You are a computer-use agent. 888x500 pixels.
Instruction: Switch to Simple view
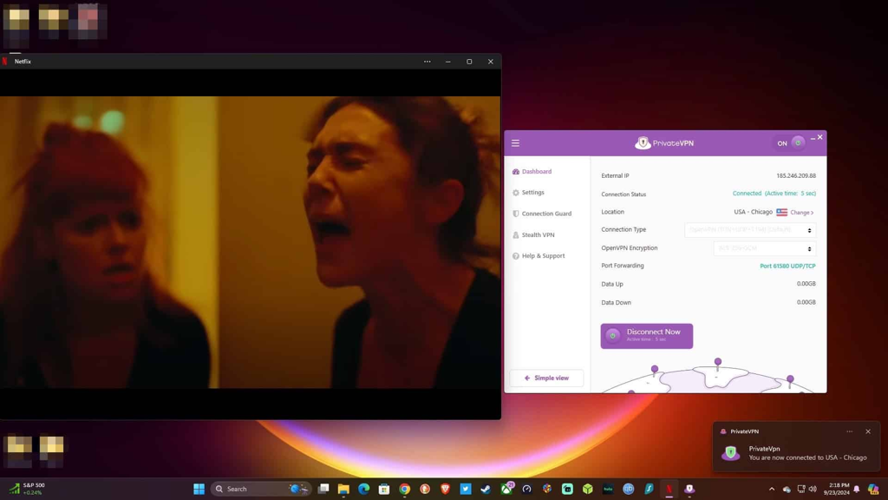click(x=547, y=378)
